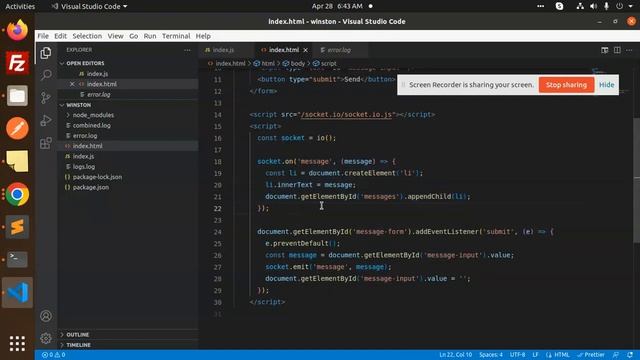Screen dimensions: 640x360
Task: Launch Google Chrome from the dock
Action: click(17, 194)
